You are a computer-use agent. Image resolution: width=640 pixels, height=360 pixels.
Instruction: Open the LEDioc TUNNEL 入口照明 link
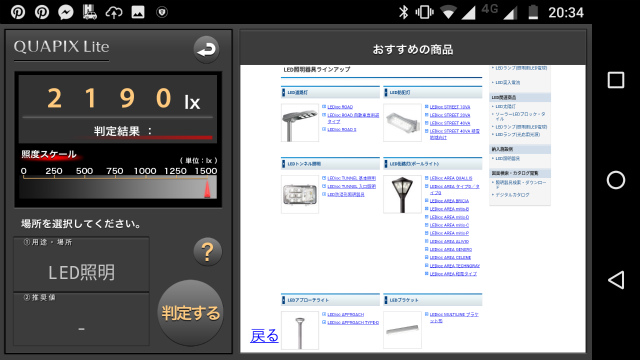click(x=351, y=187)
